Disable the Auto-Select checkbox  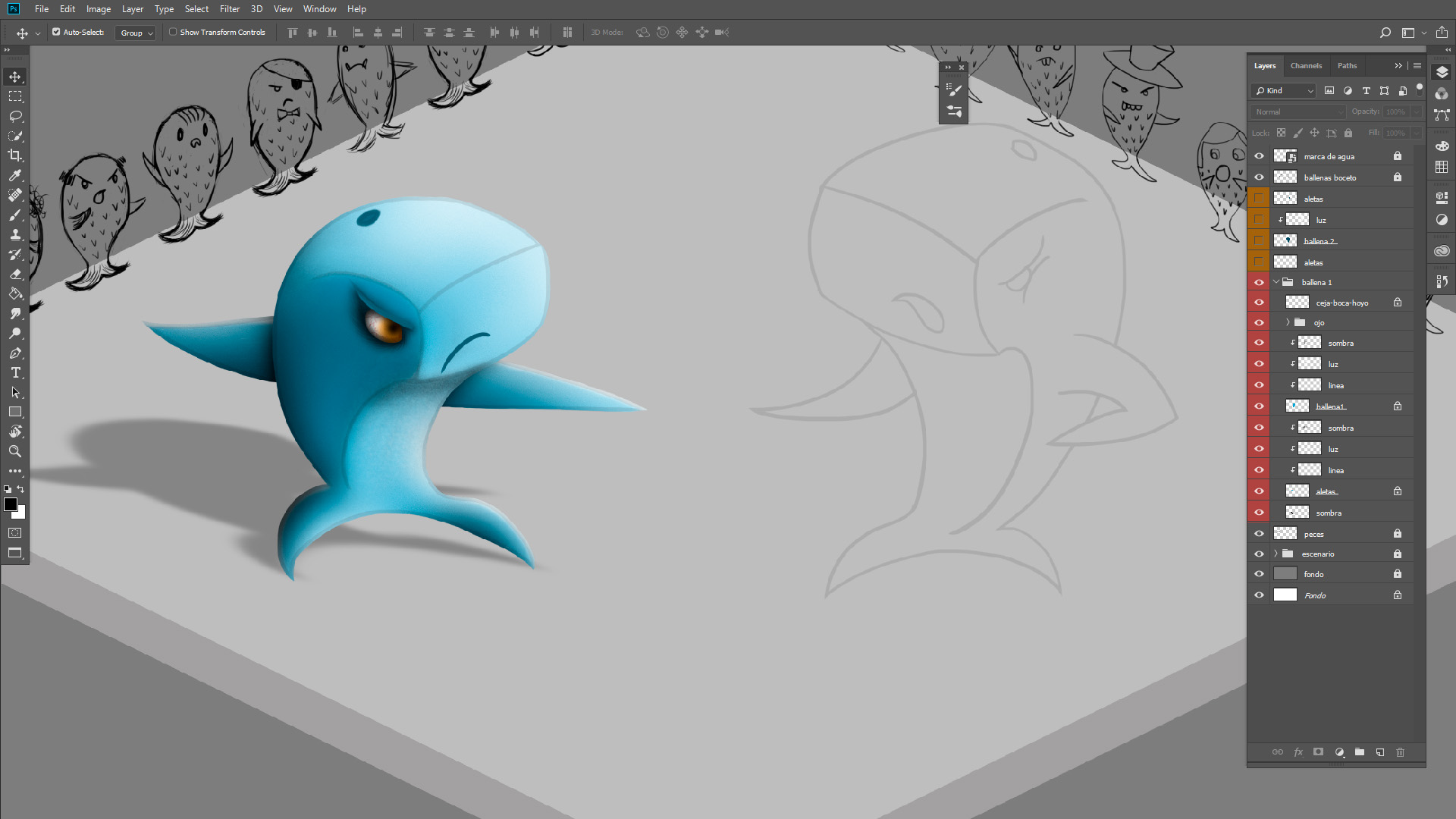(56, 32)
